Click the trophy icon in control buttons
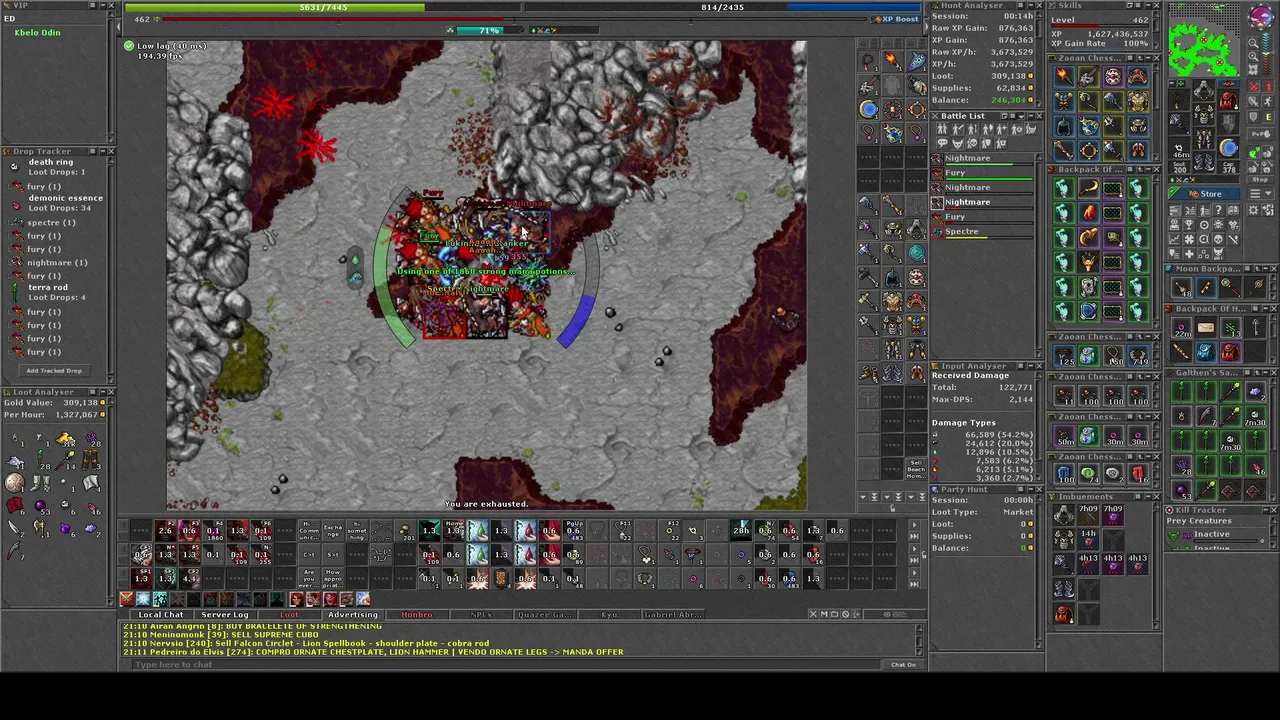The image size is (1280, 720). point(1189,225)
